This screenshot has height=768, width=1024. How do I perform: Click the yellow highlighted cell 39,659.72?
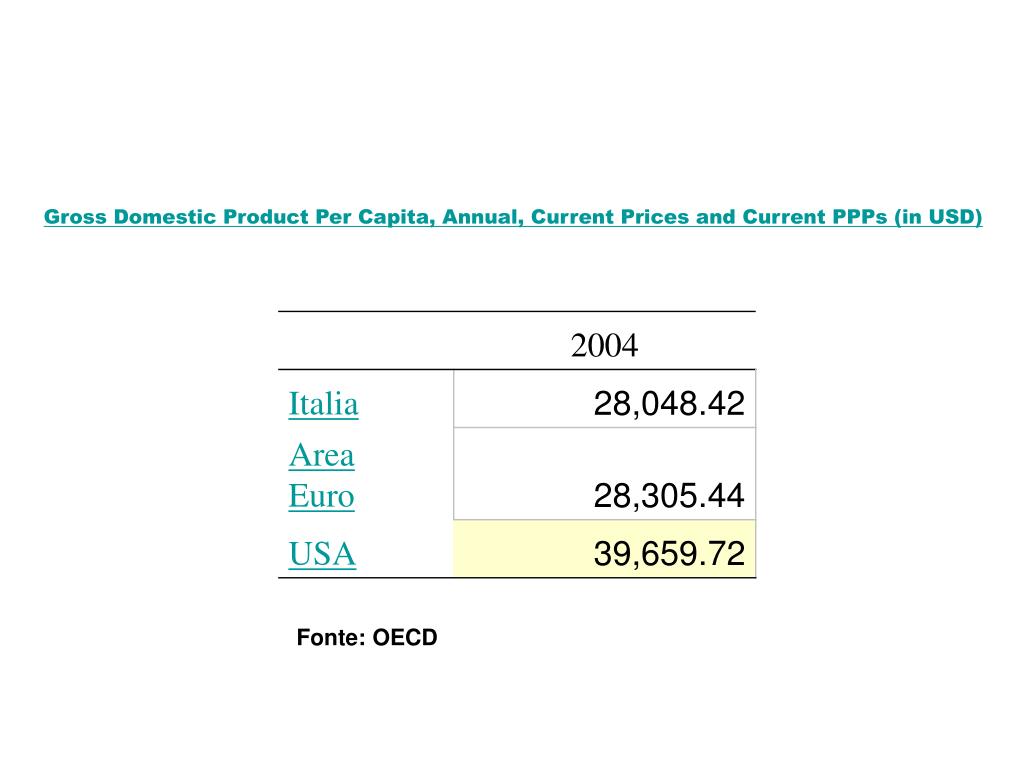[x=668, y=553]
